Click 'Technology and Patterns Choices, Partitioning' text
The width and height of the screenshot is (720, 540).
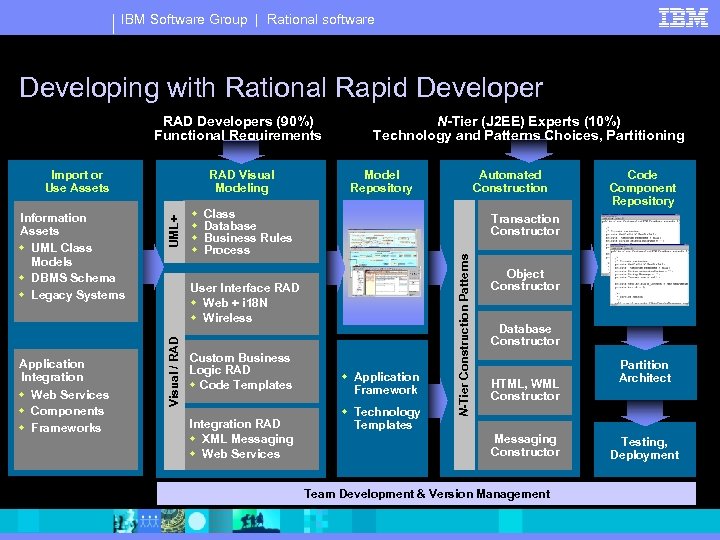529,135
